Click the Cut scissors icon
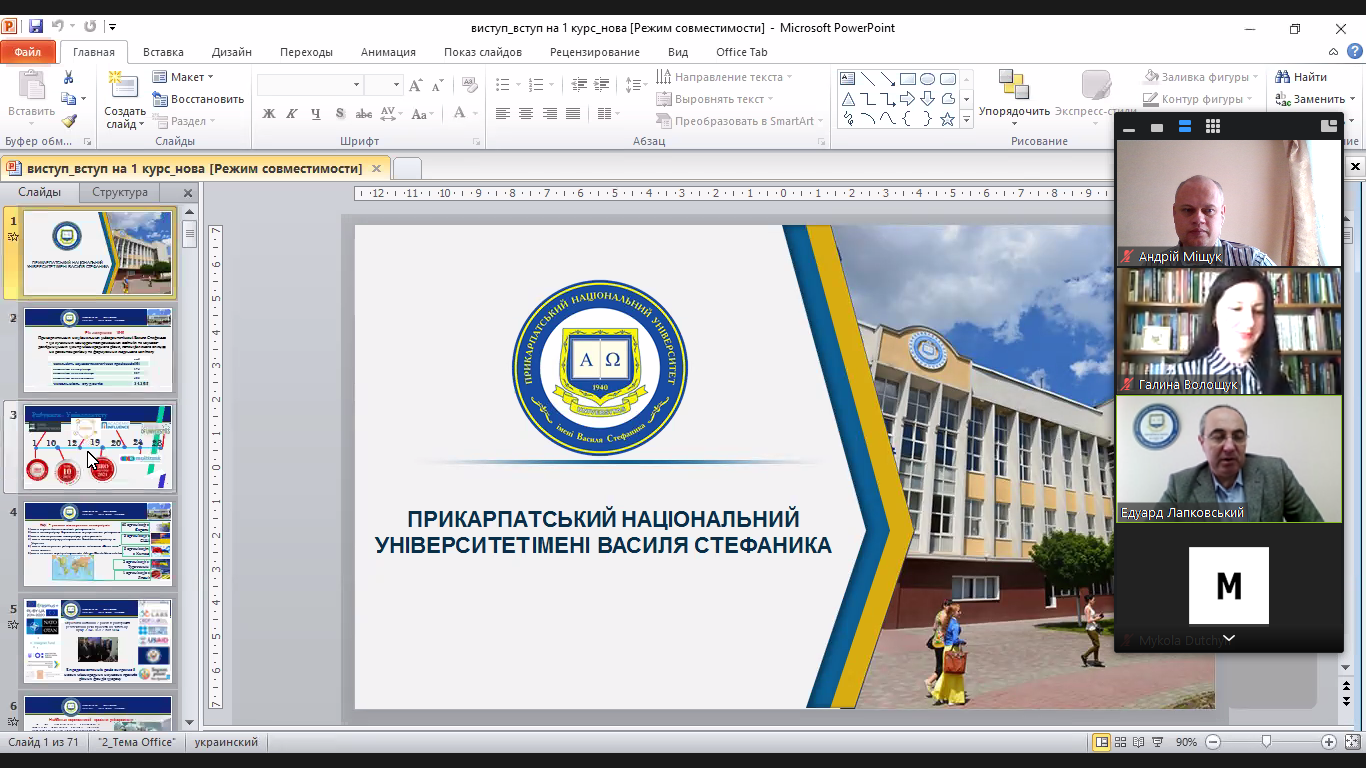 pyautogui.click(x=68, y=77)
